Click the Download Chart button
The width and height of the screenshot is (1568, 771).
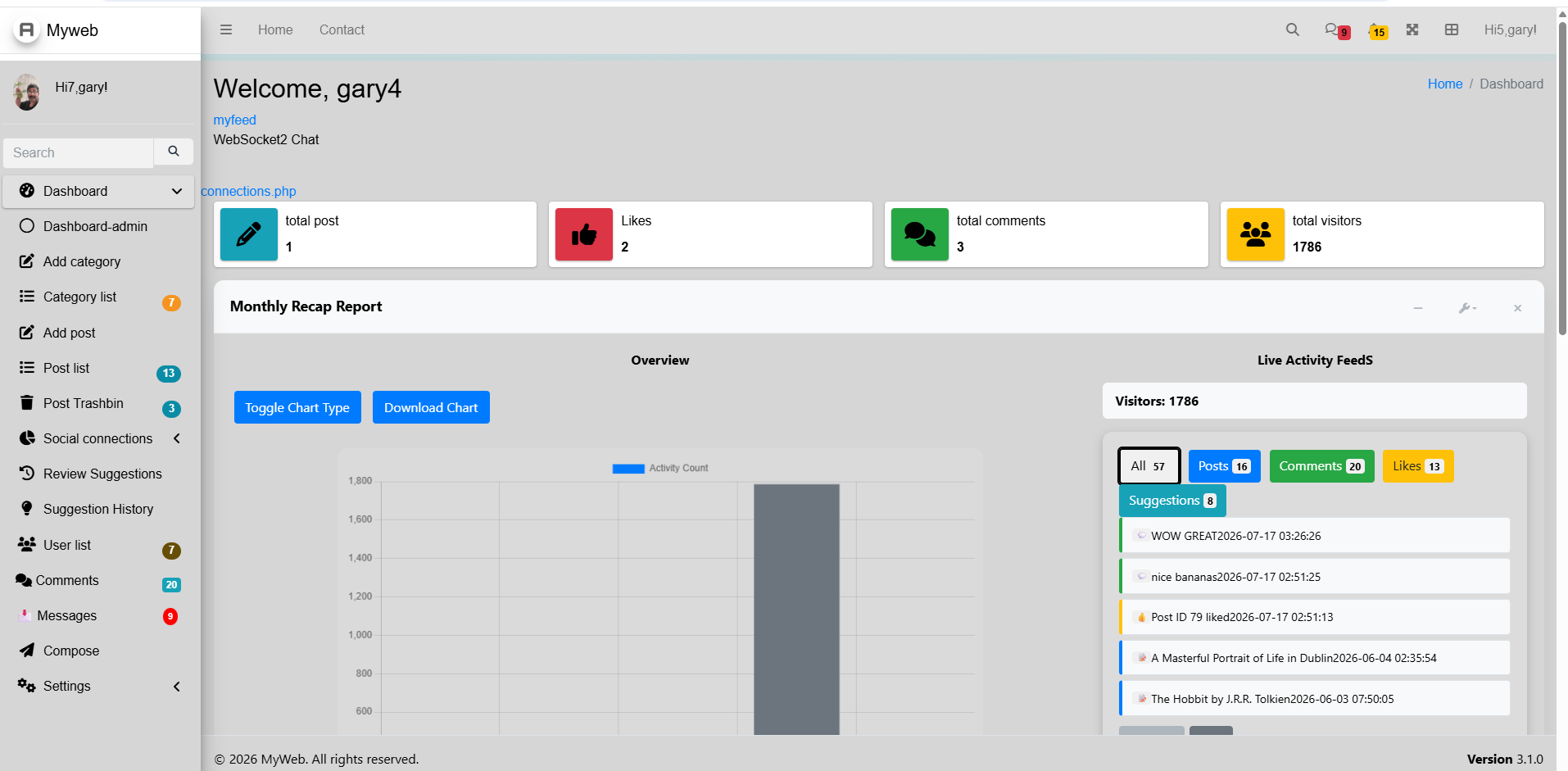tap(431, 407)
